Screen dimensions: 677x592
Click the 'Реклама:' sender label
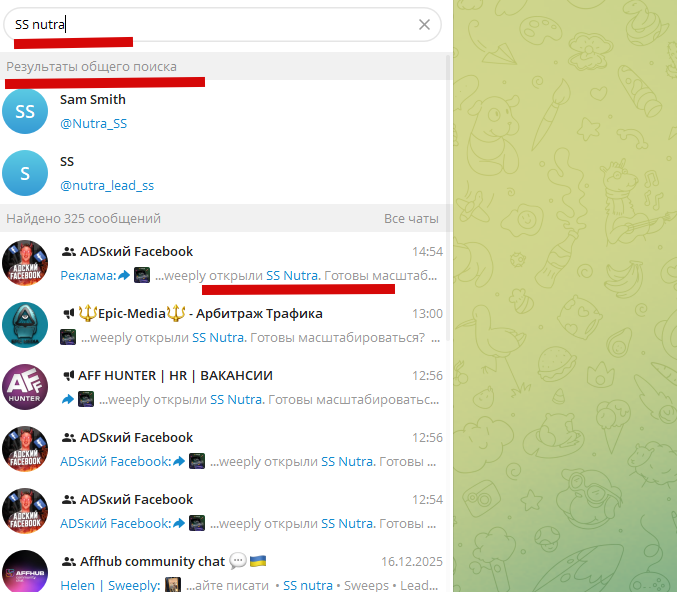coord(88,275)
